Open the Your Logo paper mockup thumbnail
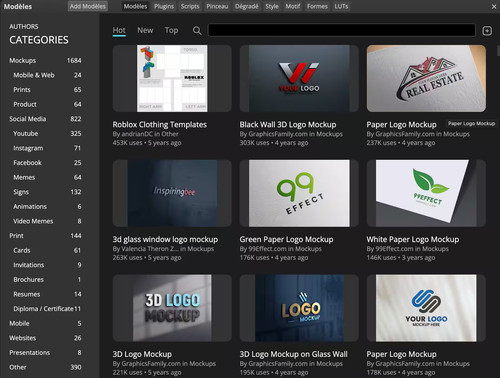The width and height of the screenshot is (500, 378). (426, 308)
